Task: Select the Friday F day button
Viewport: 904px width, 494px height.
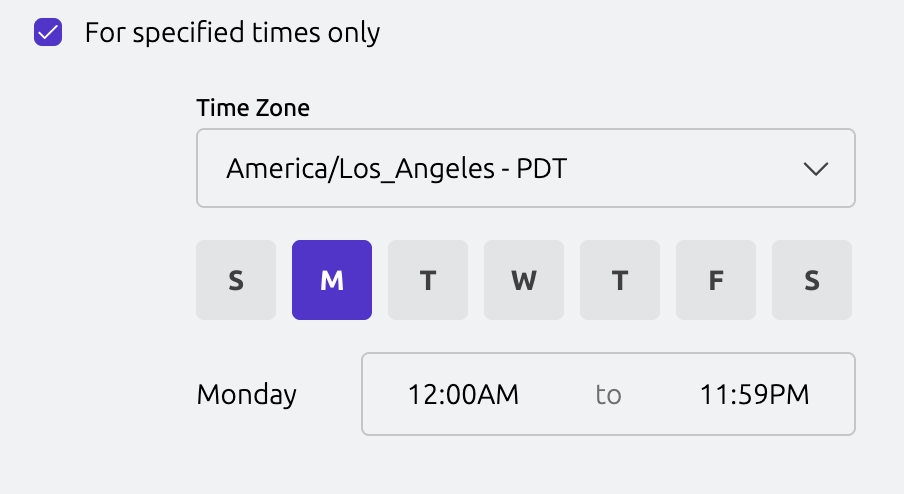Action: pyautogui.click(x=716, y=281)
